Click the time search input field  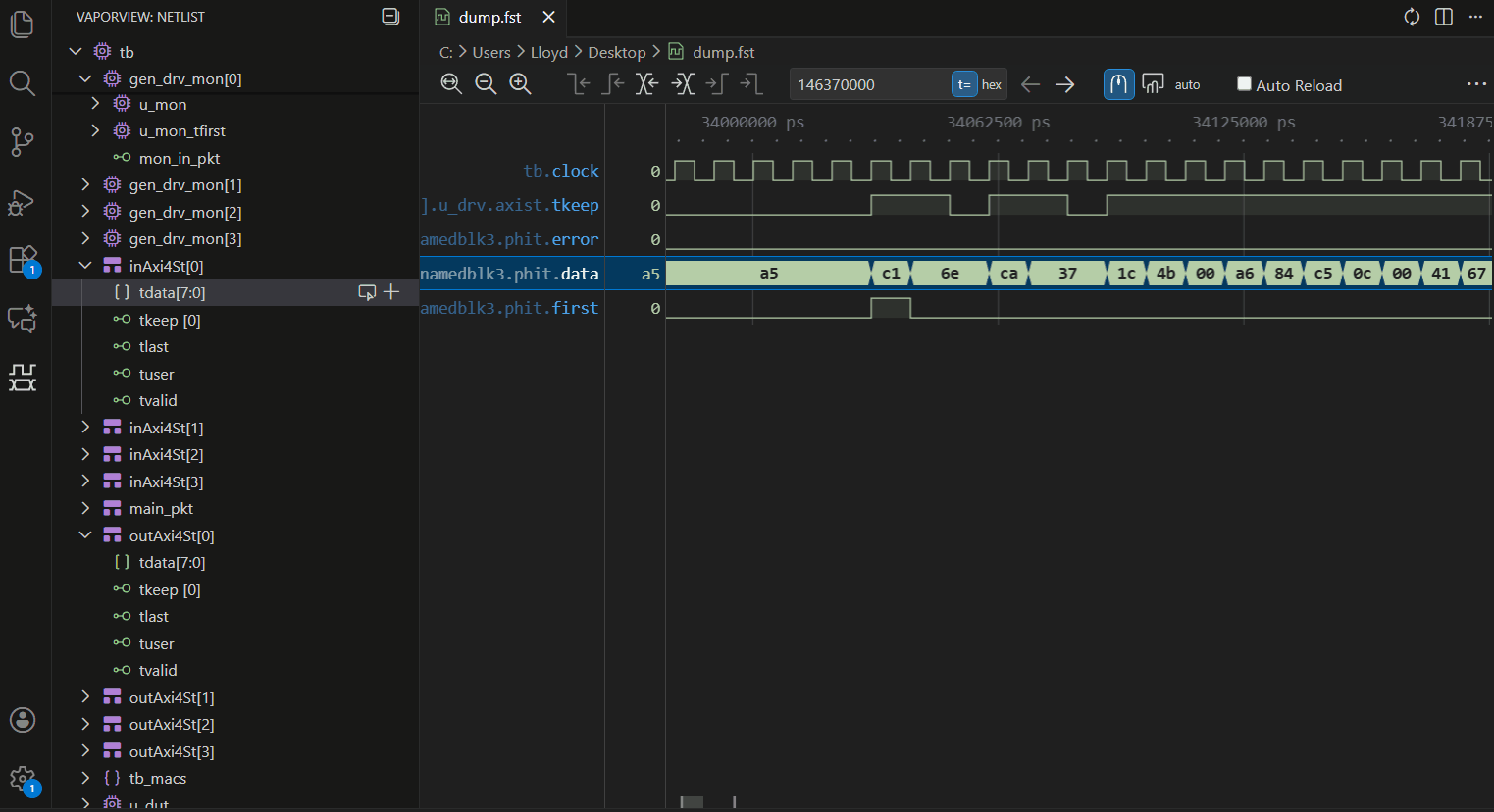(869, 85)
